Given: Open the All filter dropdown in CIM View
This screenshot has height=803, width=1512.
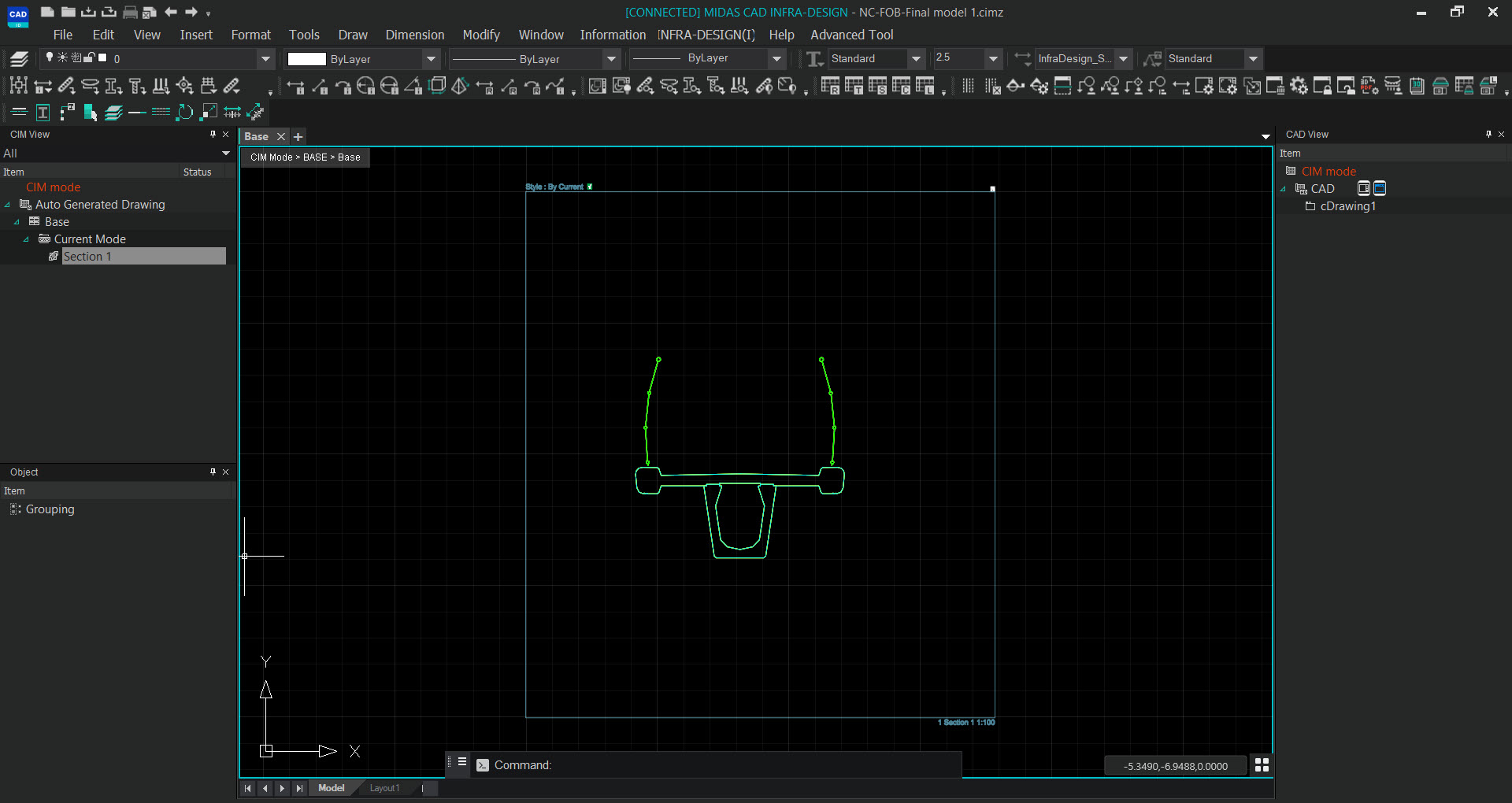Looking at the screenshot, I should pos(226,153).
